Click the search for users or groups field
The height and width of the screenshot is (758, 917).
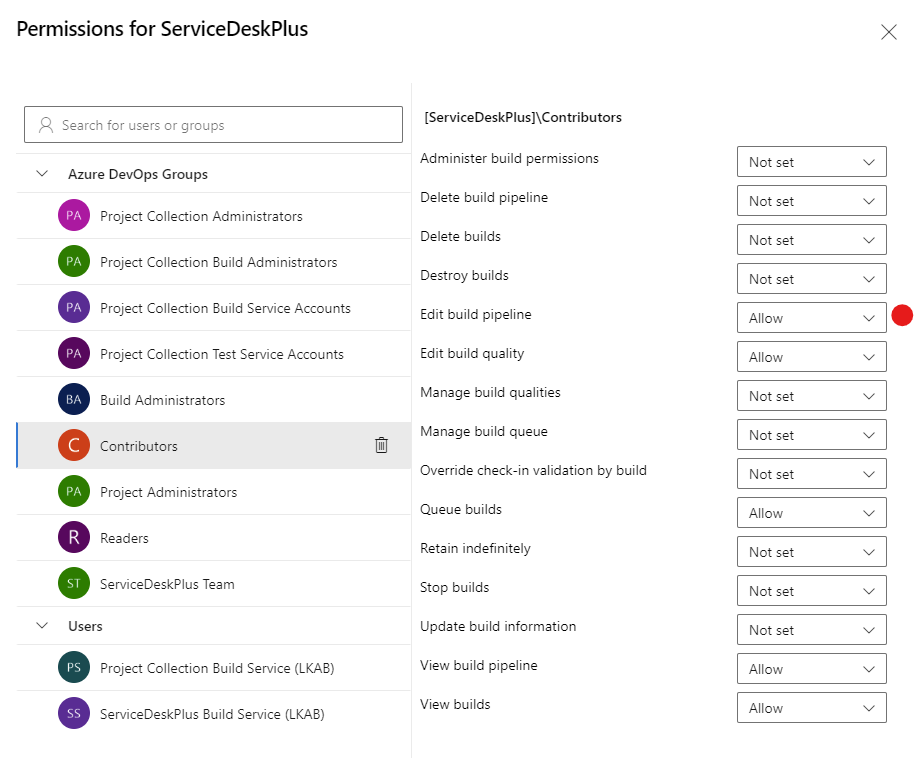pos(213,124)
